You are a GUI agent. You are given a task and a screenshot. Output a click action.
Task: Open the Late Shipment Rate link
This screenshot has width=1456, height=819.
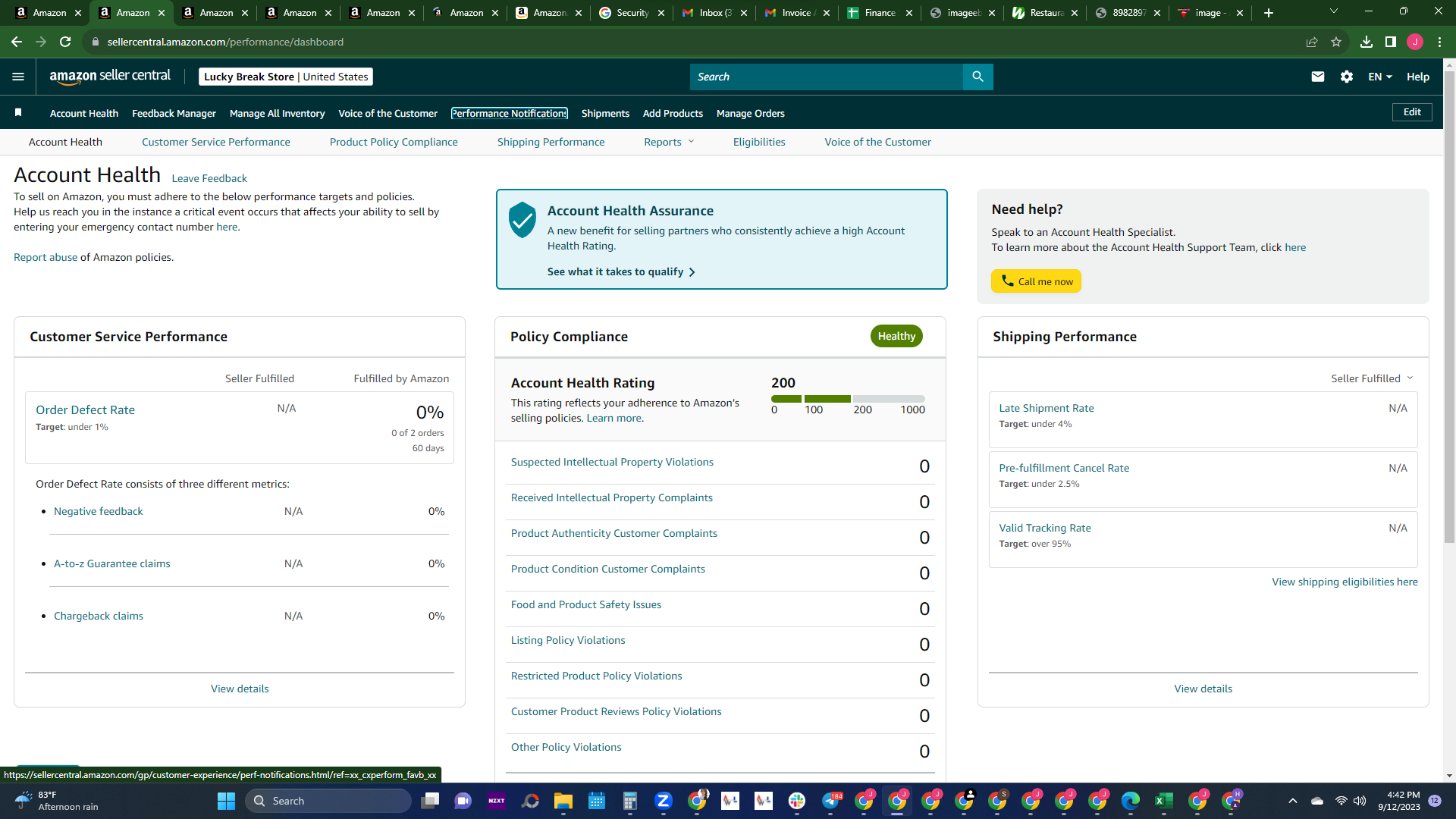pyautogui.click(x=1046, y=408)
